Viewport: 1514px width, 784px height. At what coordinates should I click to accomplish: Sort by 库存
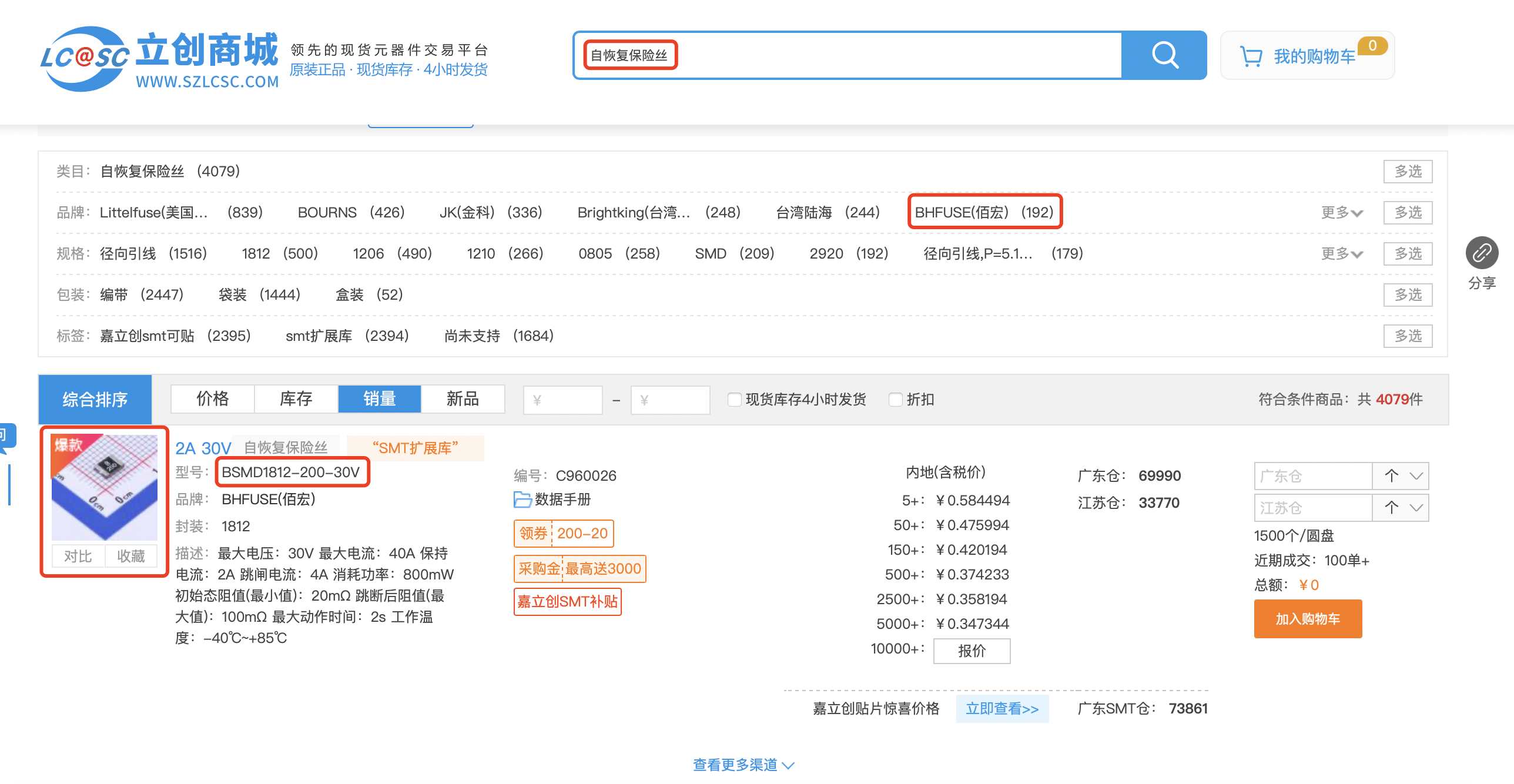tap(296, 399)
